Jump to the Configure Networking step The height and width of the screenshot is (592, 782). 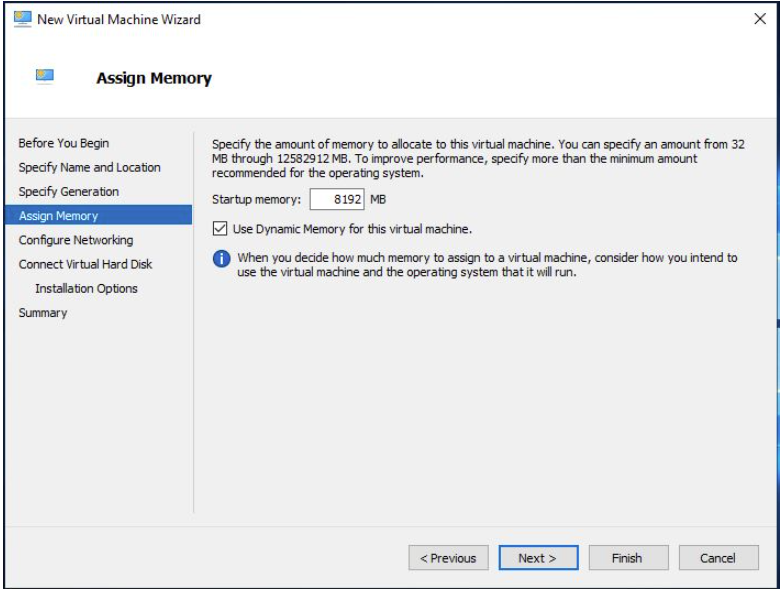tap(76, 240)
